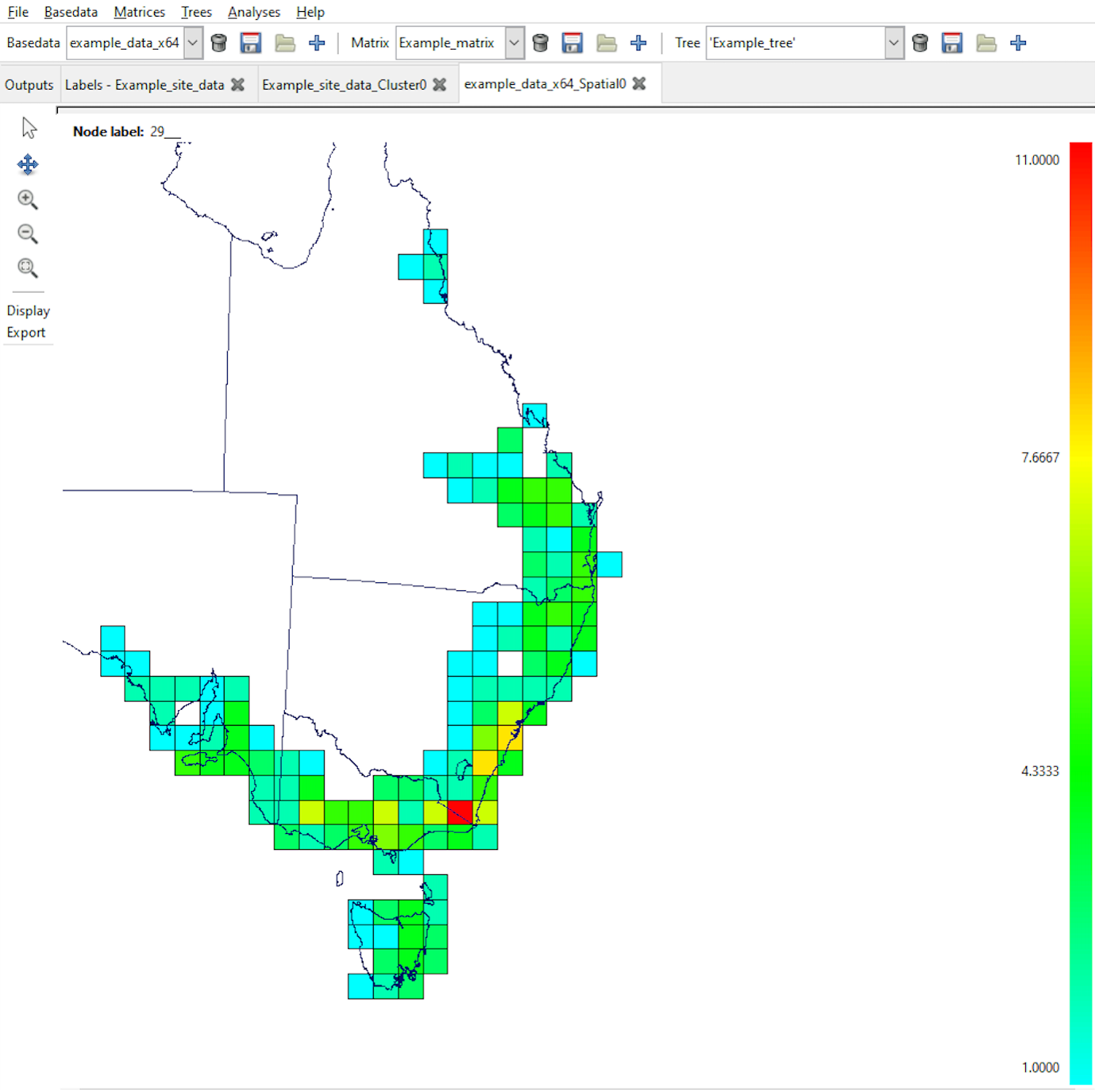Add a new tree with plus icon

coord(1018,43)
